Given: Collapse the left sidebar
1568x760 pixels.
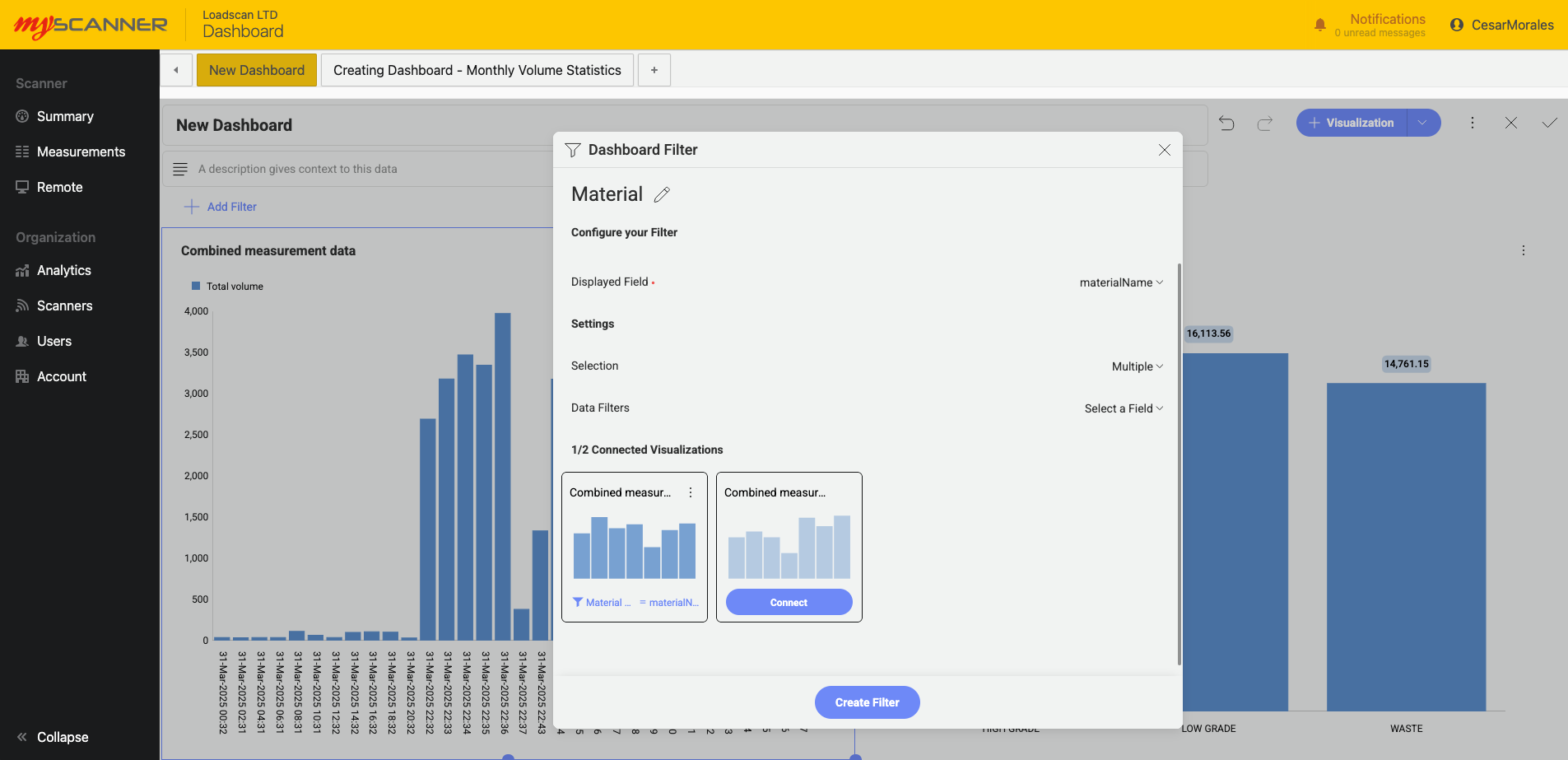Looking at the screenshot, I should pos(53,737).
